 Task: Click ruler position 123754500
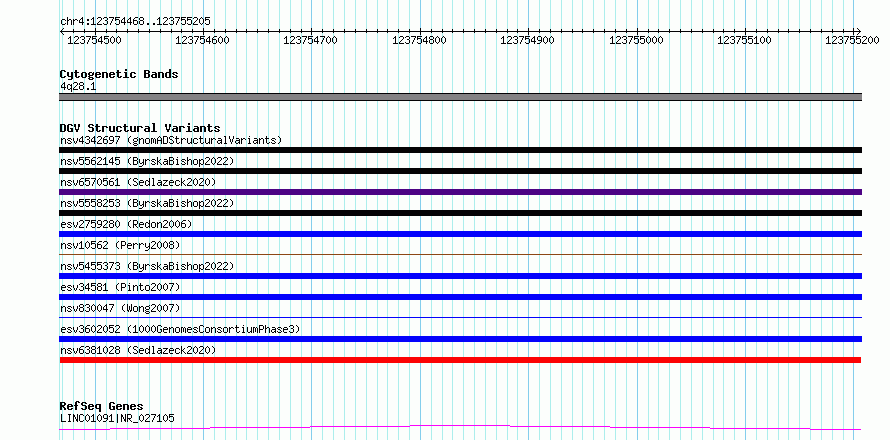coord(94,40)
